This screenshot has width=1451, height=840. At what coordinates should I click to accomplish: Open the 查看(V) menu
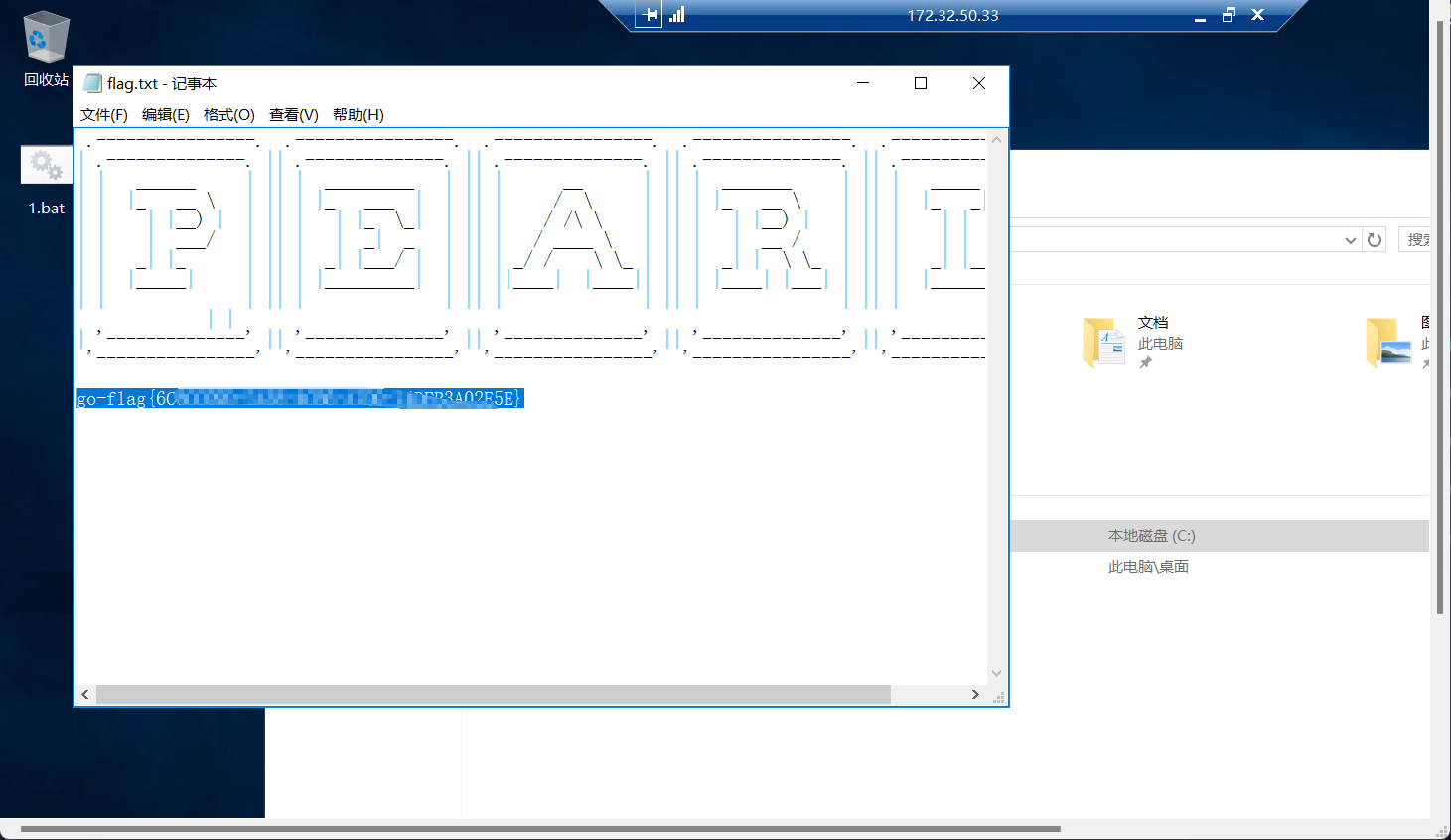click(x=294, y=115)
